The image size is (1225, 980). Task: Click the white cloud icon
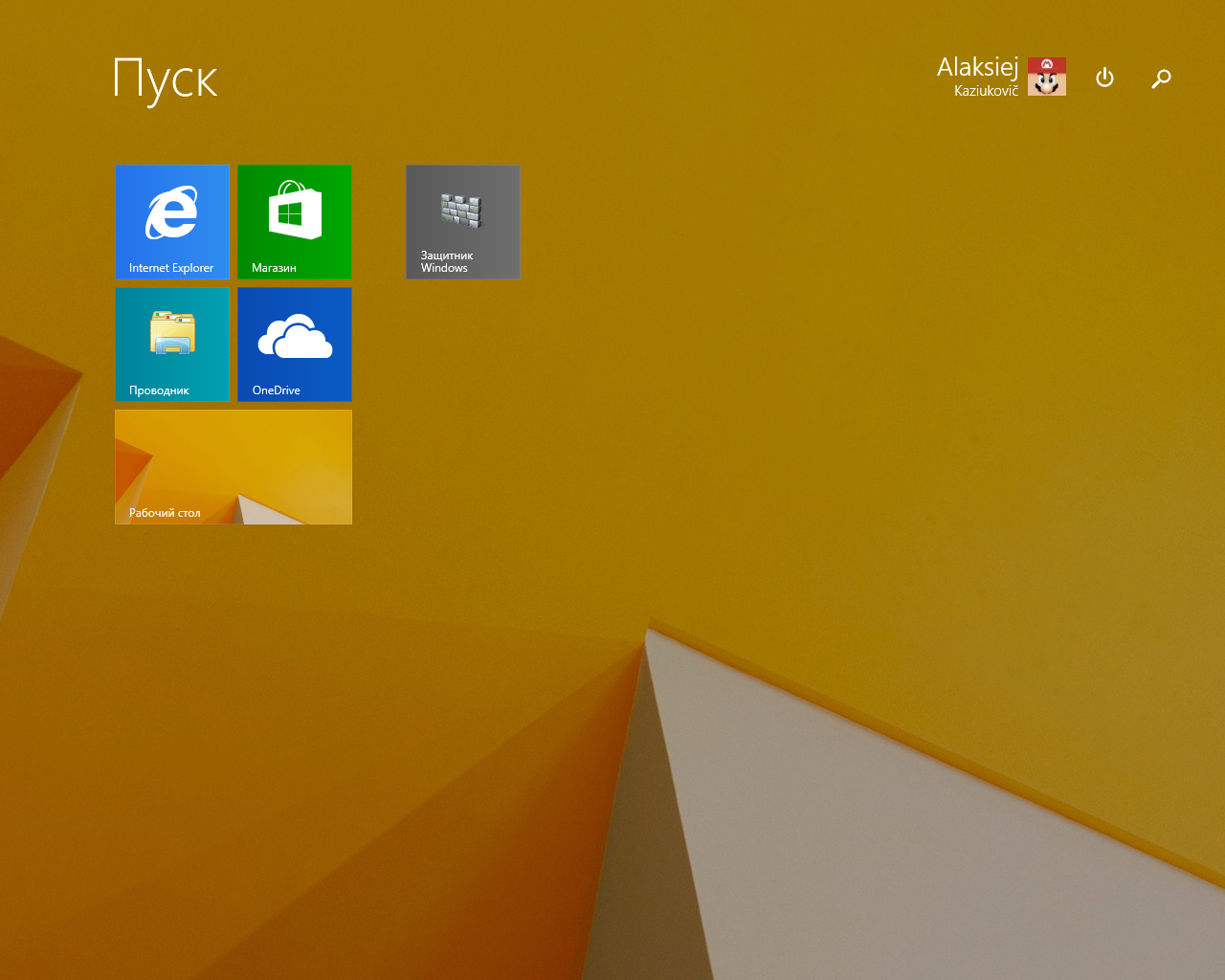point(295,336)
